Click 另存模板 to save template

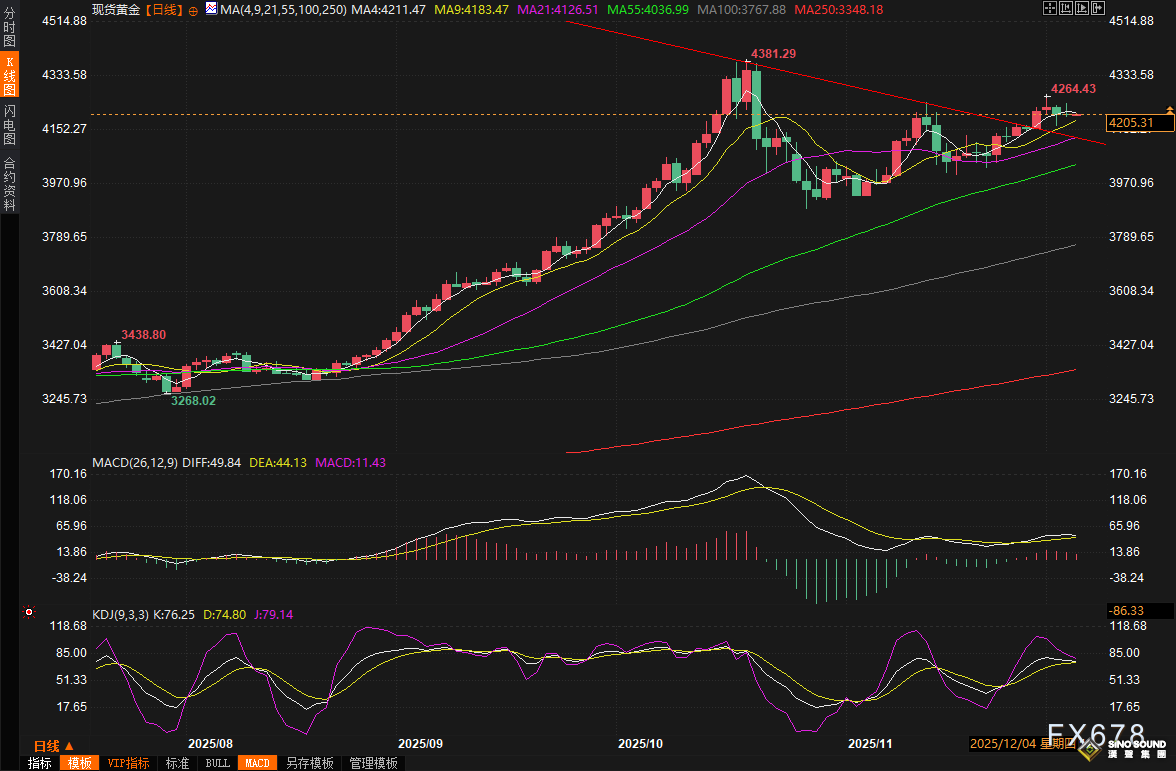tap(309, 763)
